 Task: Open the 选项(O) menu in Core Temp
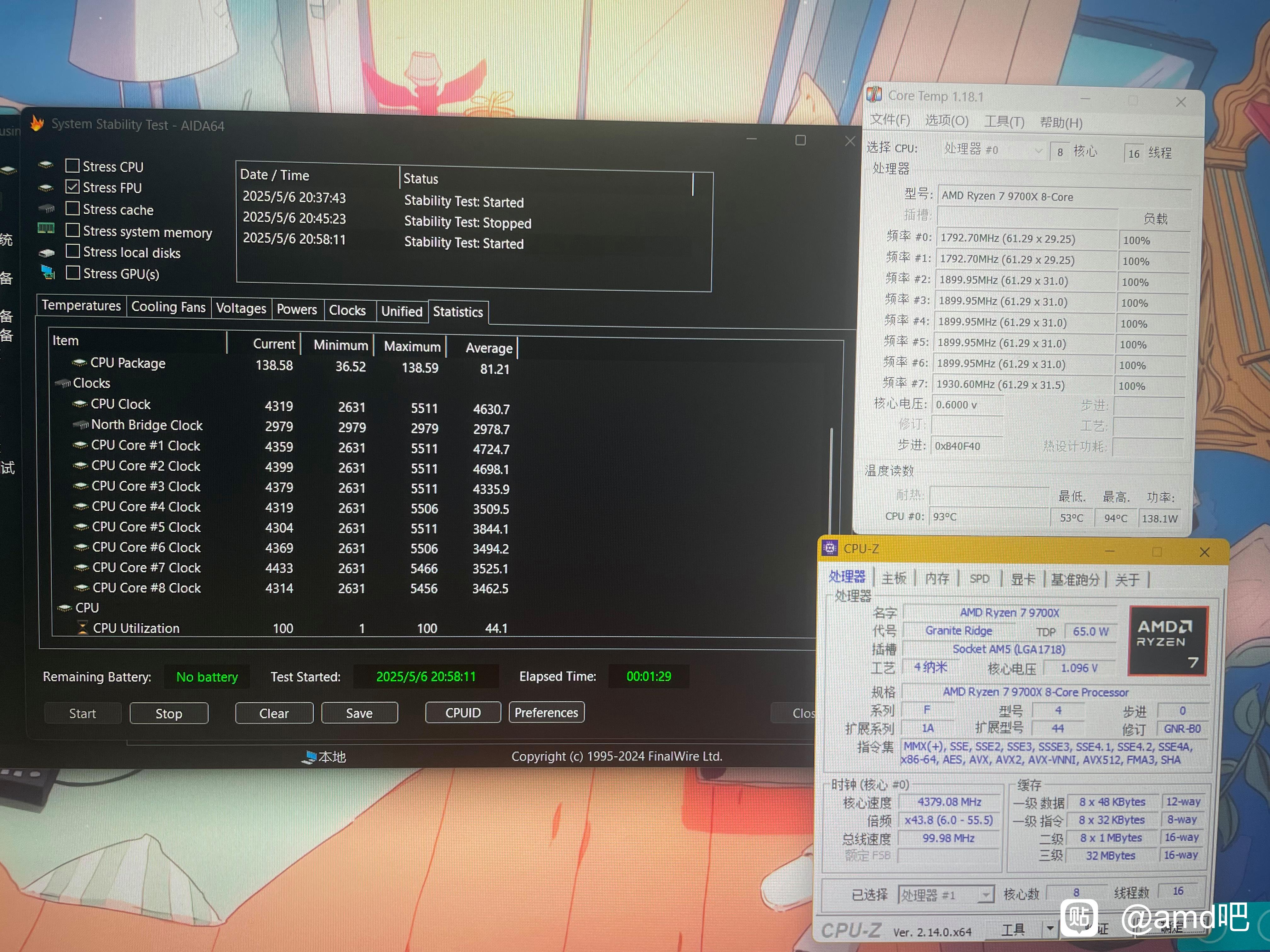(947, 121)
